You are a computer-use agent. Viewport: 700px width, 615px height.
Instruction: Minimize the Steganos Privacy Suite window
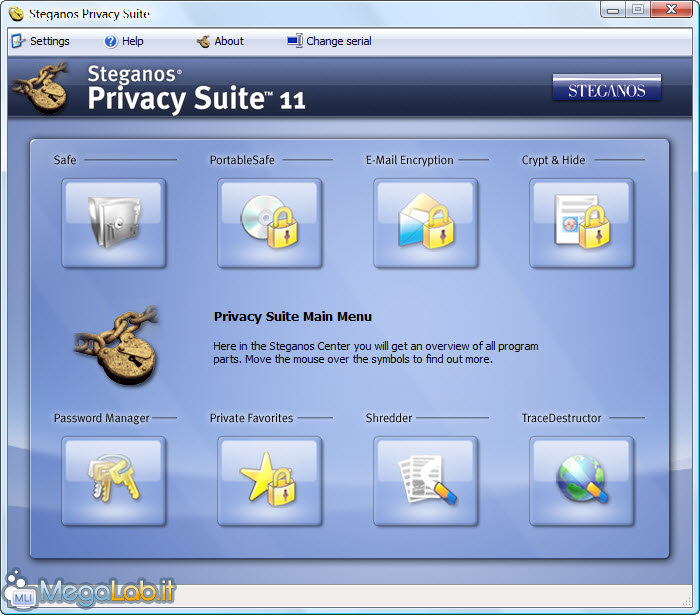pos(613,10)
